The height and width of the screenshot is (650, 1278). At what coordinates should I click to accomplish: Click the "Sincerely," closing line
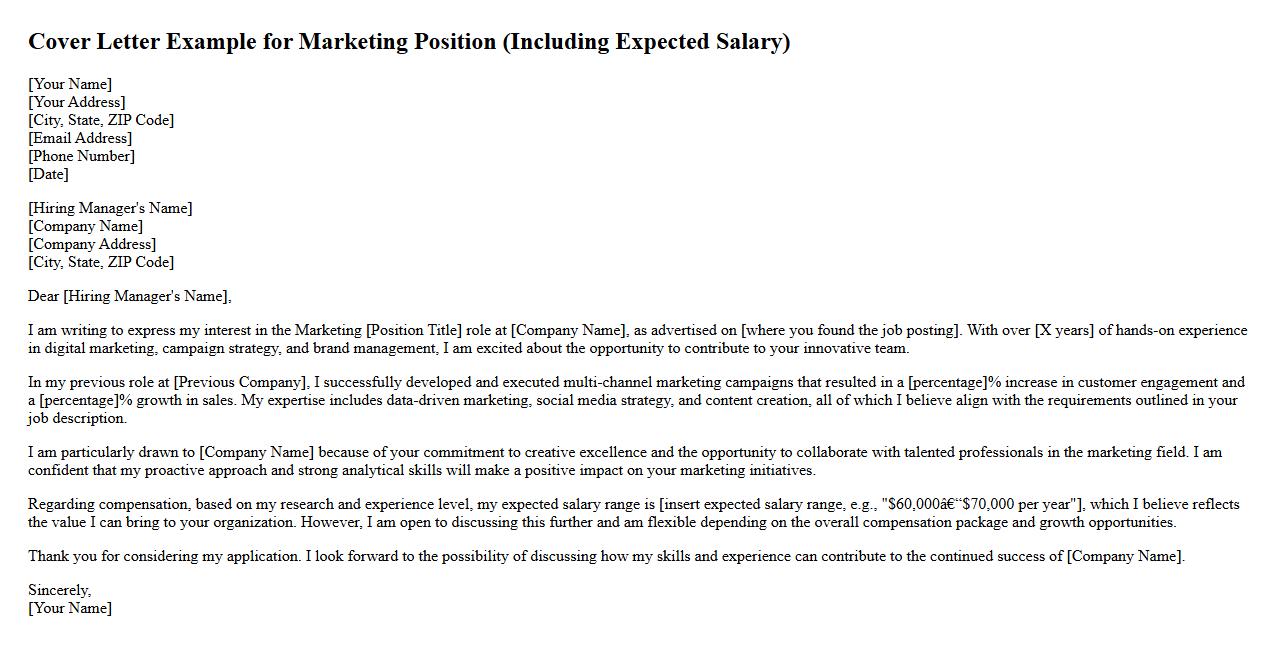tap(59, 590)
